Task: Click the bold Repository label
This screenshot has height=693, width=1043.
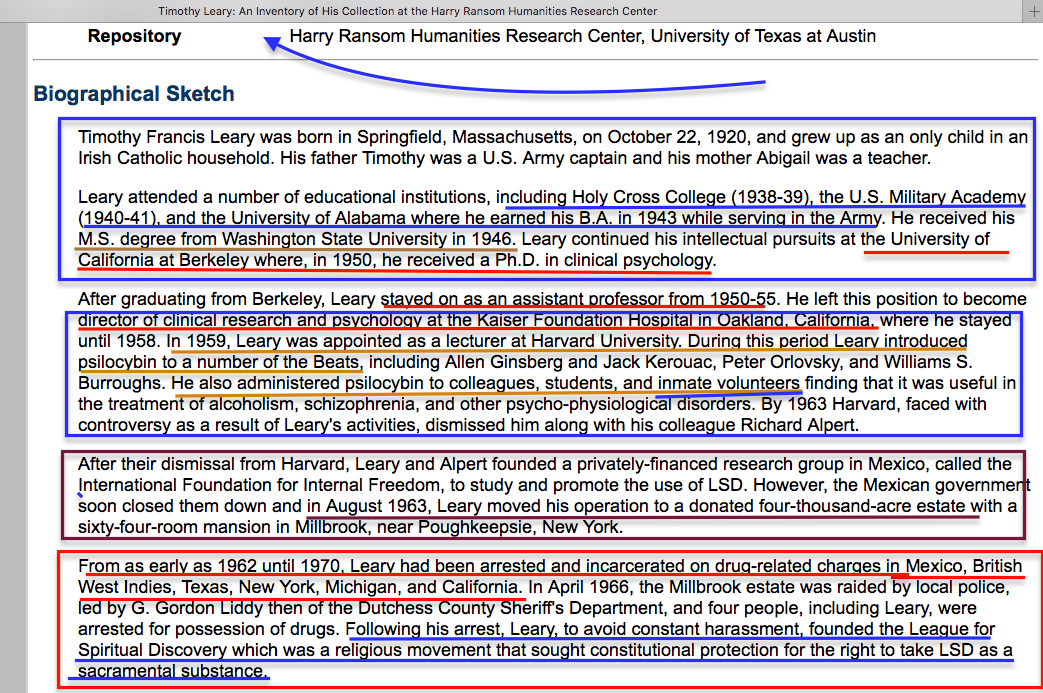Action: (134, 37)
